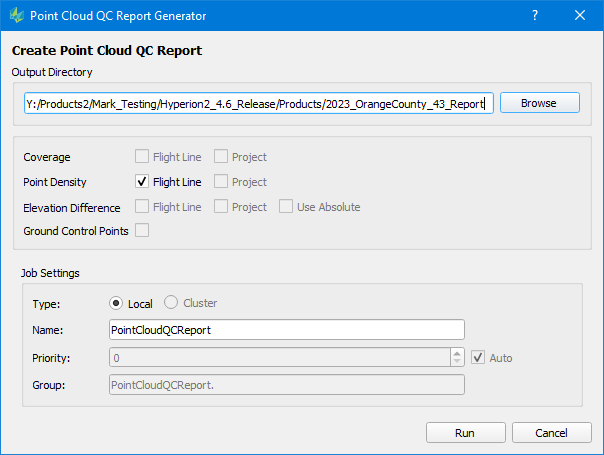
Task: Toggle the Use Absolute checkbox
Action: coord(286,207)
